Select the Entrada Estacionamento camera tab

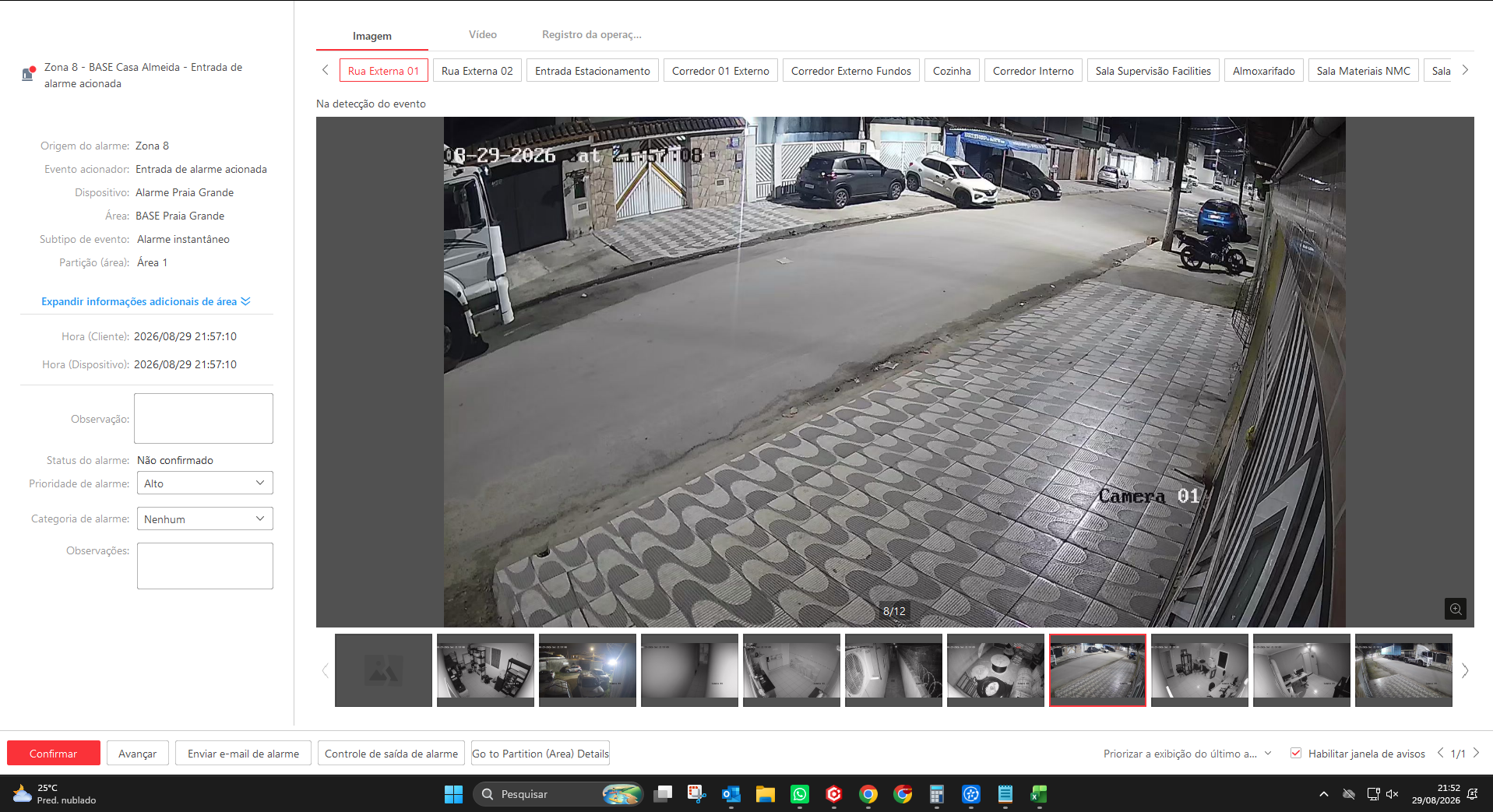pyautogui.click(x=593, y=71)
